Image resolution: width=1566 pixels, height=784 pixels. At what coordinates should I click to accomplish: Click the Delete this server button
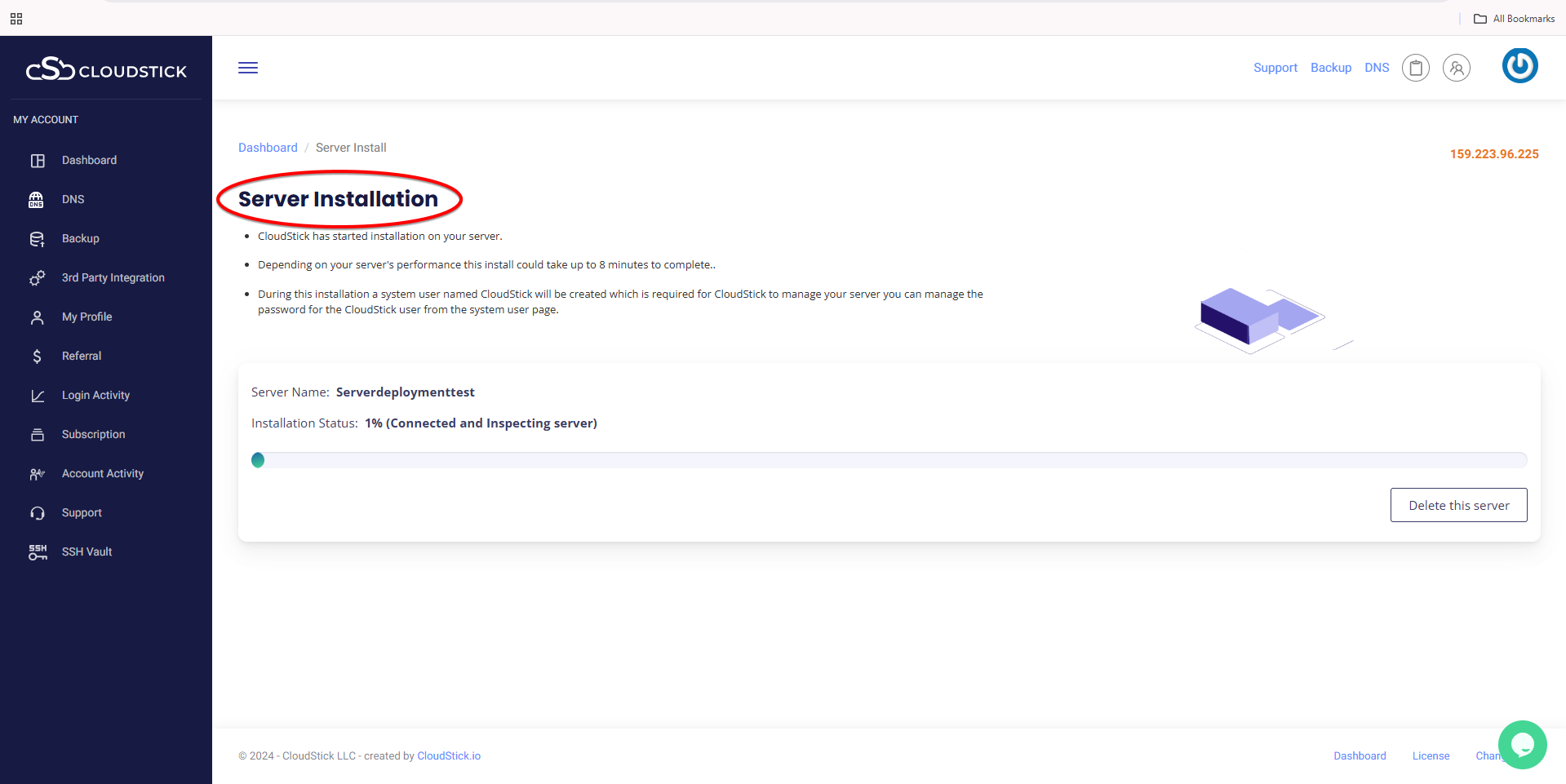click(1458, 505)
